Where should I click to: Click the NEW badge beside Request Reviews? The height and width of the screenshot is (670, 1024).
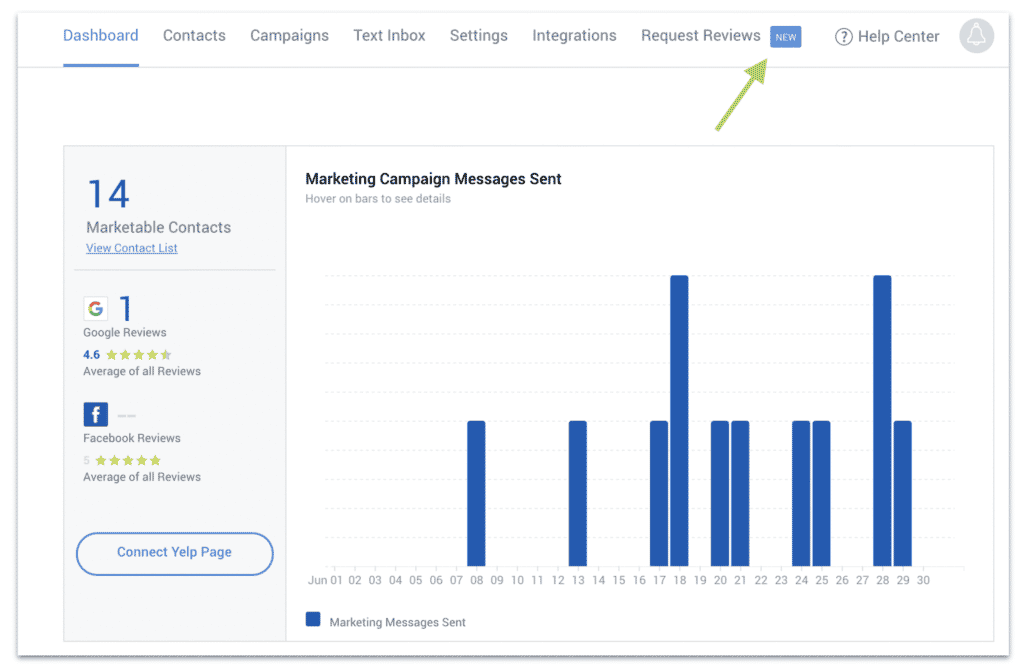click(786, 37)
